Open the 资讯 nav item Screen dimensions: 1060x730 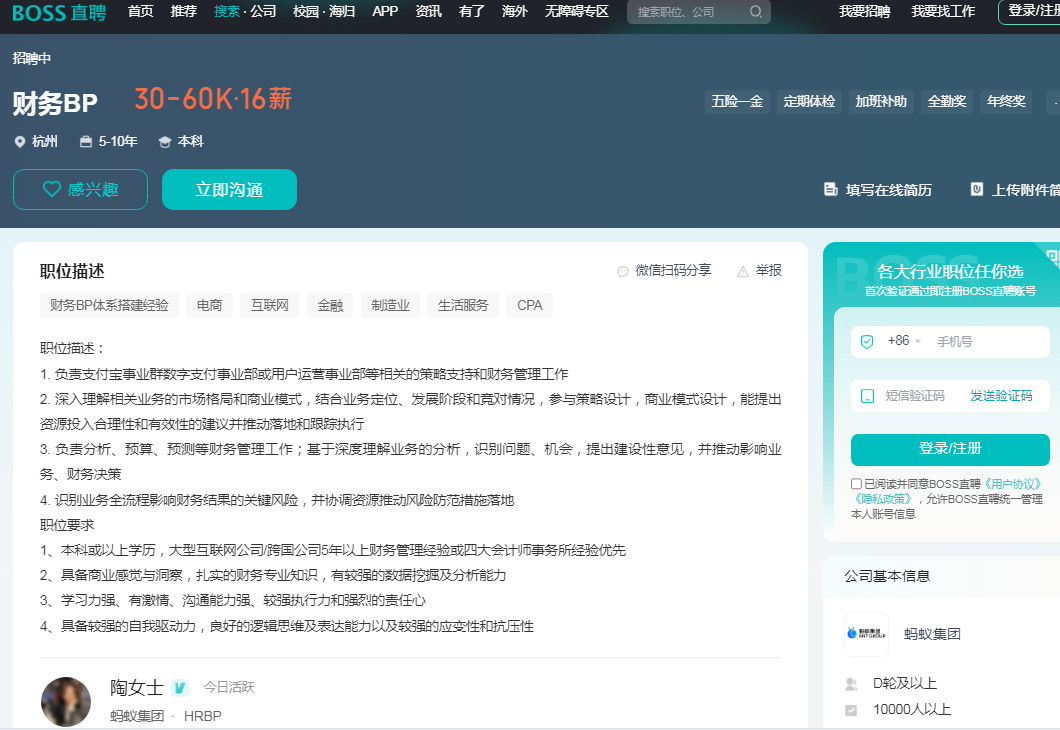click(x=429, y=11)
